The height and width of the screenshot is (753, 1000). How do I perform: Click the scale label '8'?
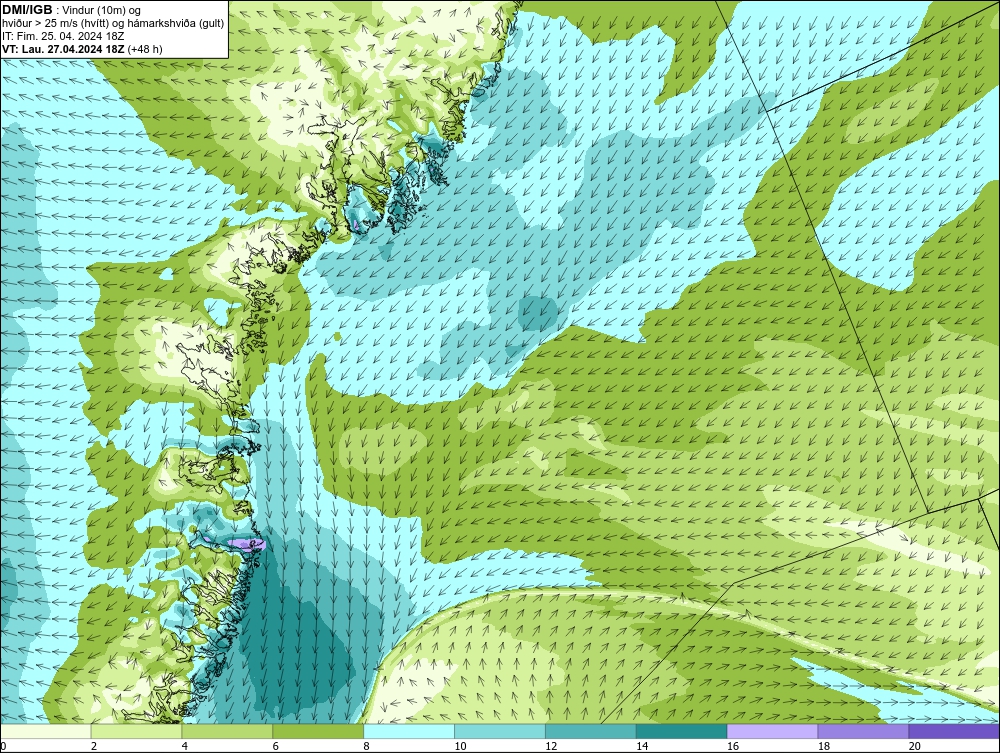pos(366,746)
